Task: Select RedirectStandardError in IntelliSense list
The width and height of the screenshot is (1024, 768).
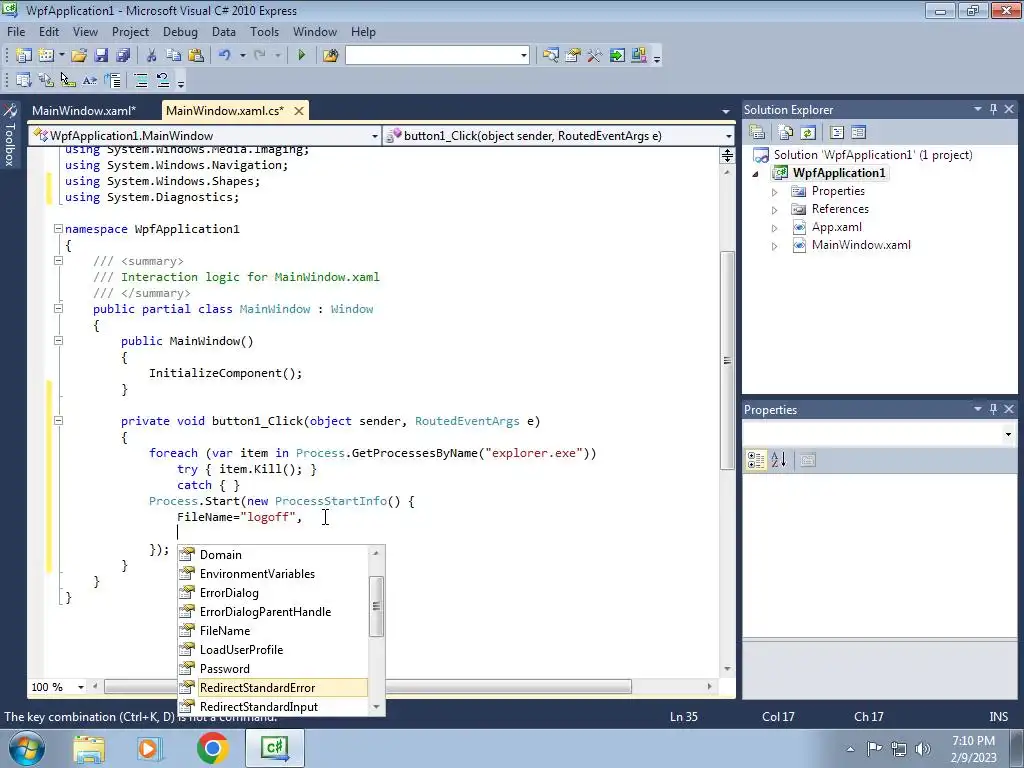Action: 273,688
